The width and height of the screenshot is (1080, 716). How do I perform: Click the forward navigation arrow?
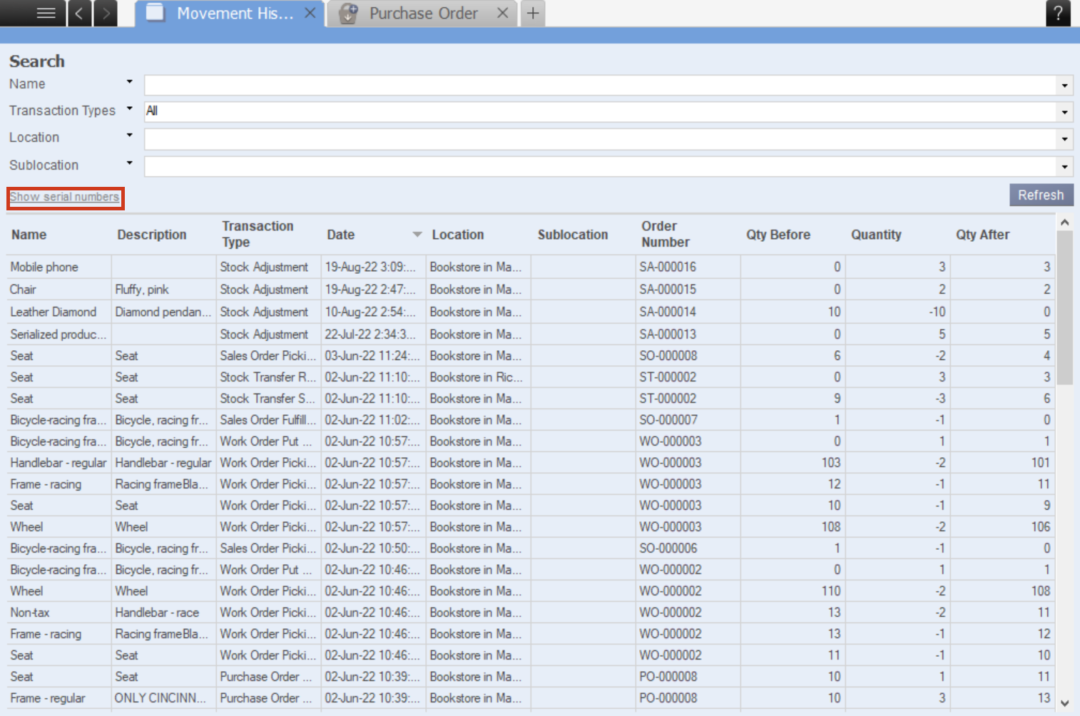click(105, 13)
